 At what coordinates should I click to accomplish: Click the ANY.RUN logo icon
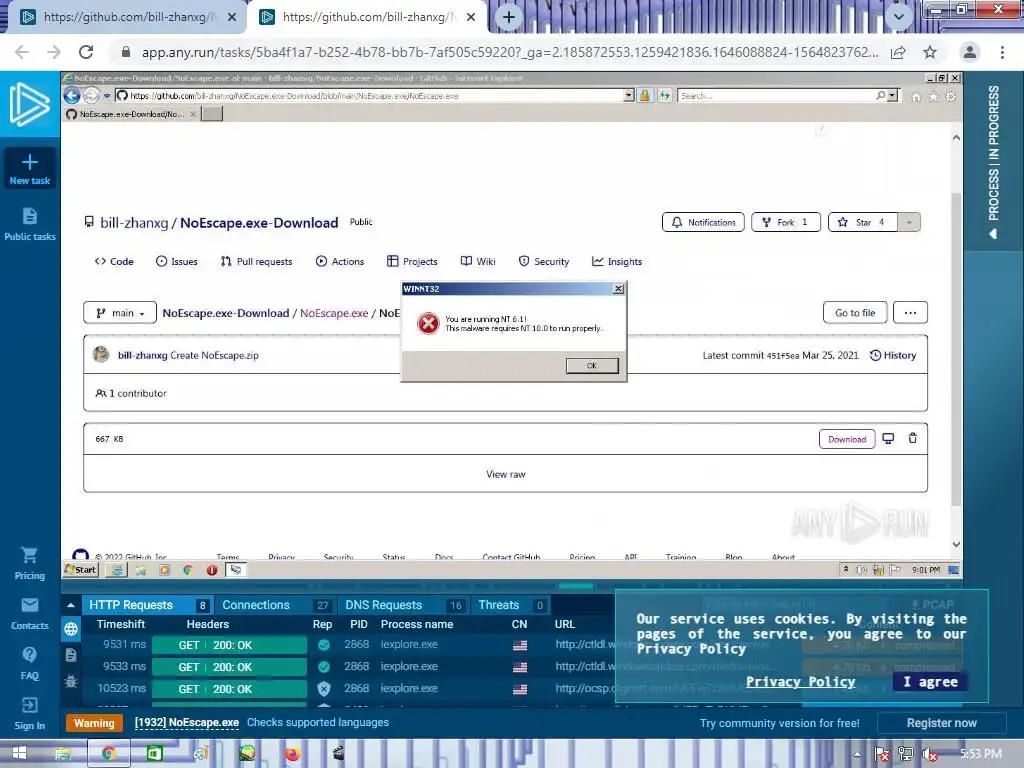[29, 104]
